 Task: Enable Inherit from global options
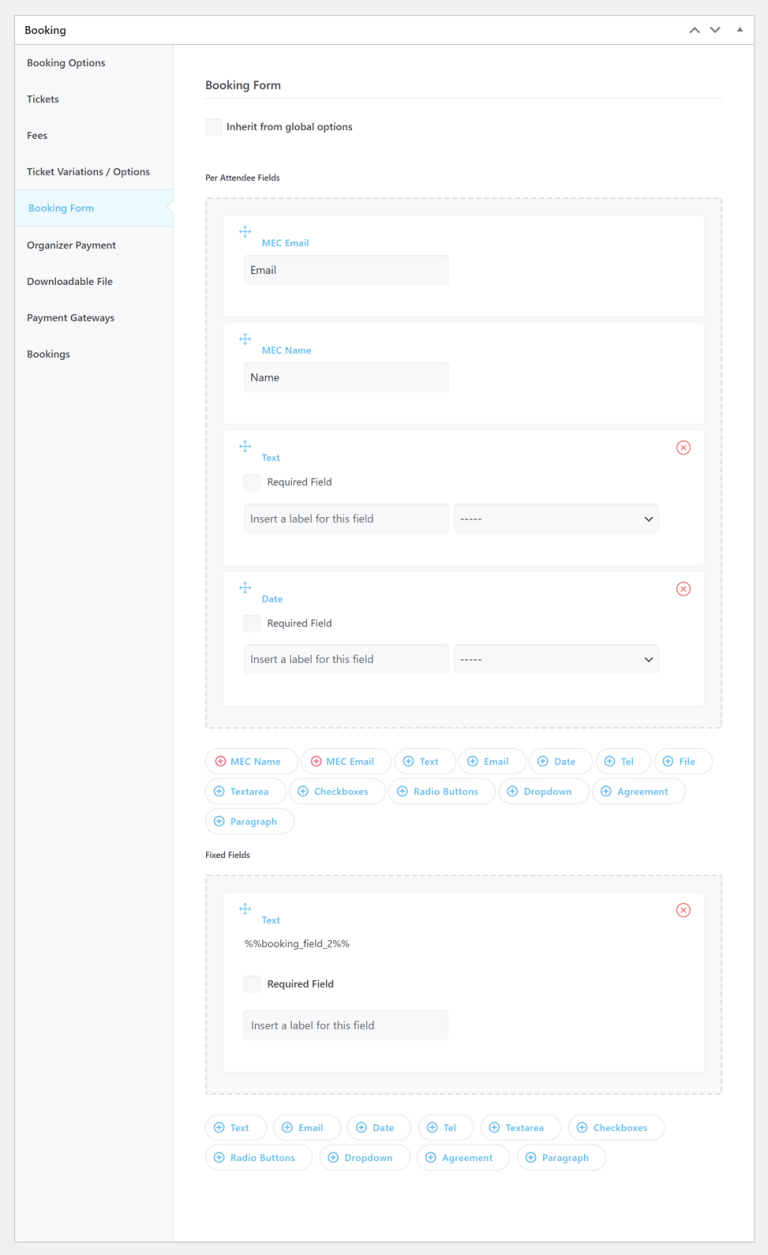(213, 126)
